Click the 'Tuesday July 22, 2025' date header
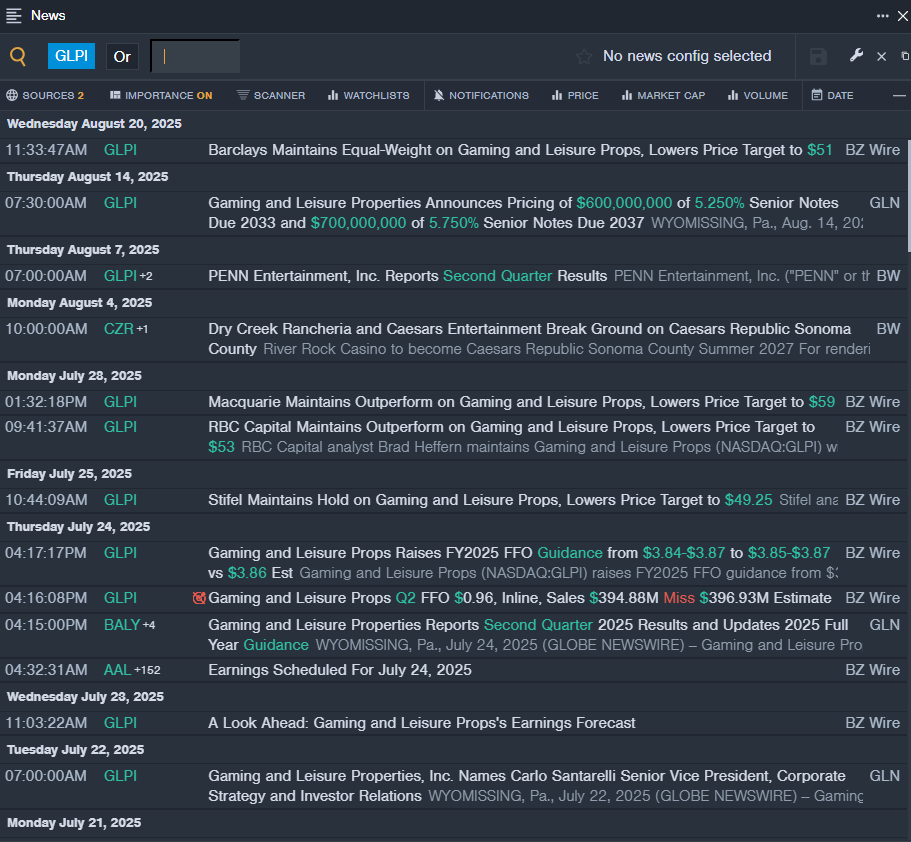911x842 pixels. click(76, 750)
